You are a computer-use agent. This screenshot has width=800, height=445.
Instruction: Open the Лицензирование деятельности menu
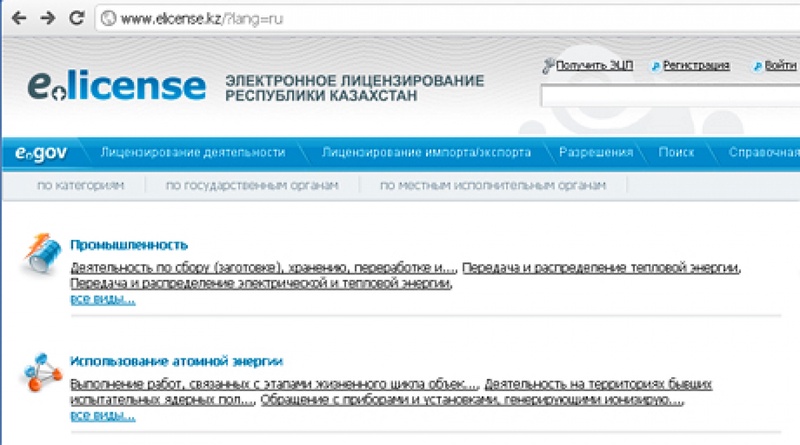(x=193, y=152)
